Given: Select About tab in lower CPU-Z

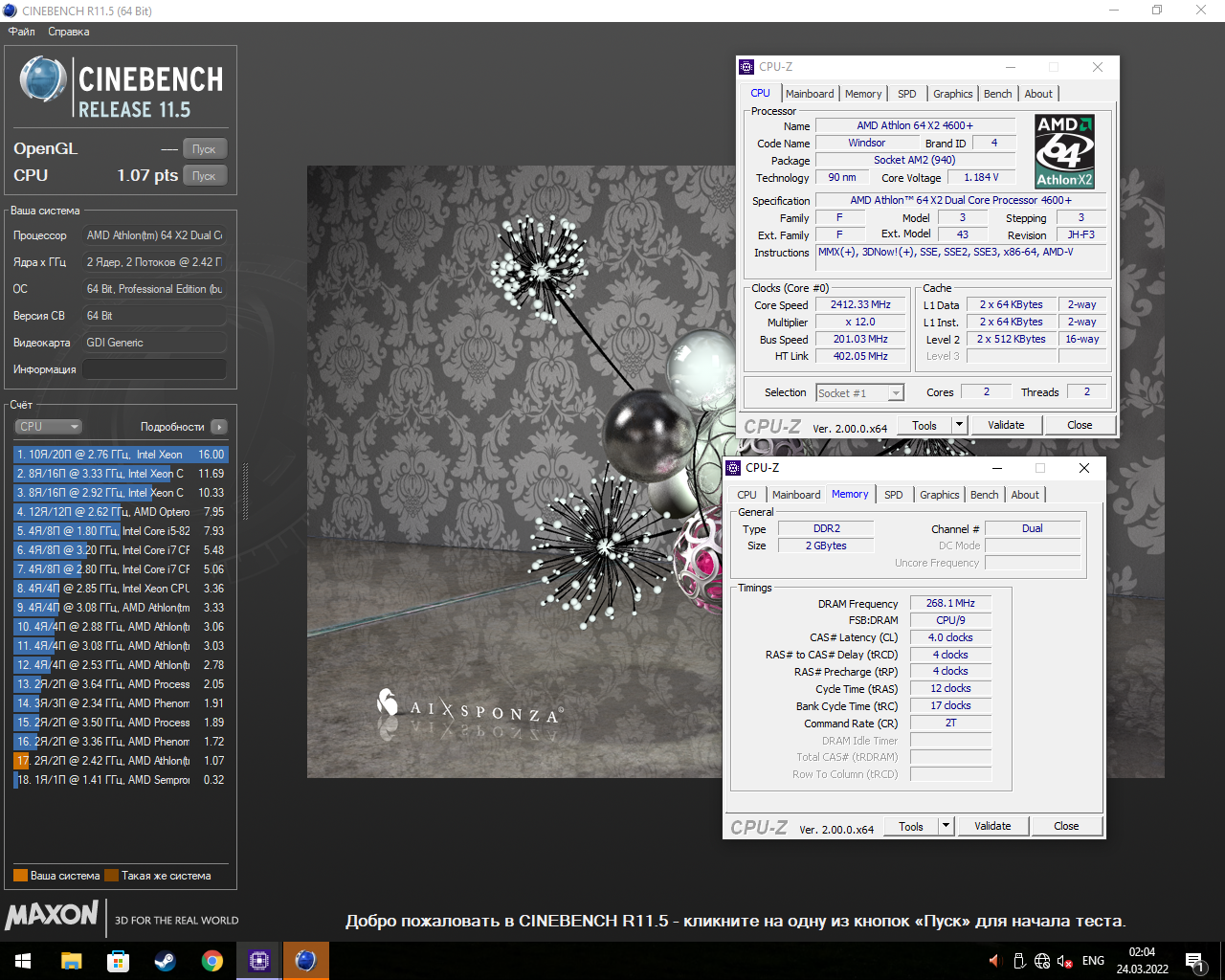Looking at the screenshot, I should (1025, 495).
